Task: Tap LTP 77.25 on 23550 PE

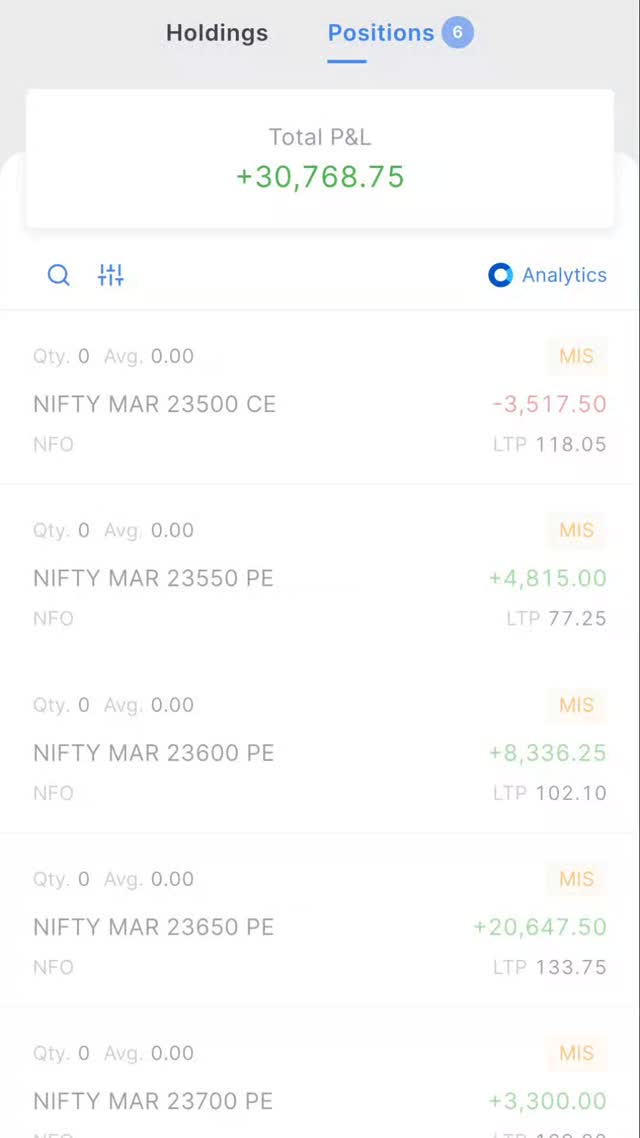Action: 556,618
